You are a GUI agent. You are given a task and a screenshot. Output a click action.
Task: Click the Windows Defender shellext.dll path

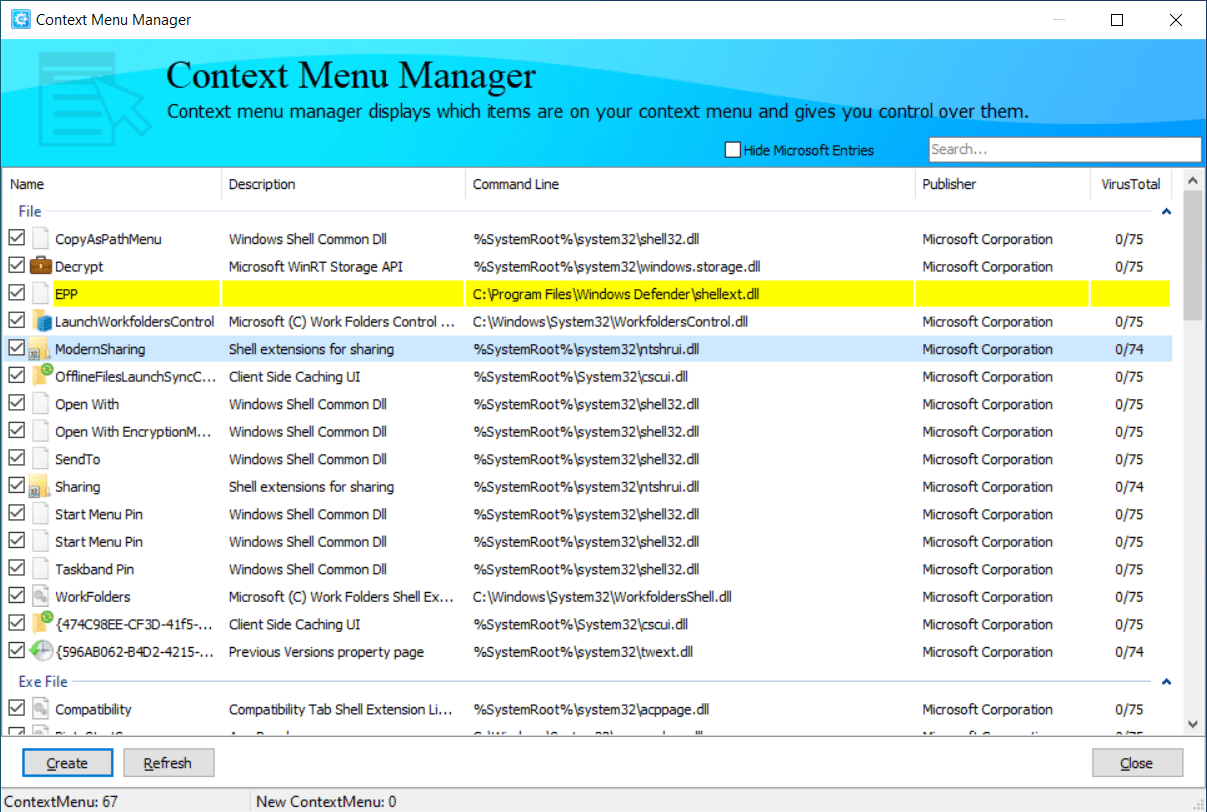click(616, 294)
